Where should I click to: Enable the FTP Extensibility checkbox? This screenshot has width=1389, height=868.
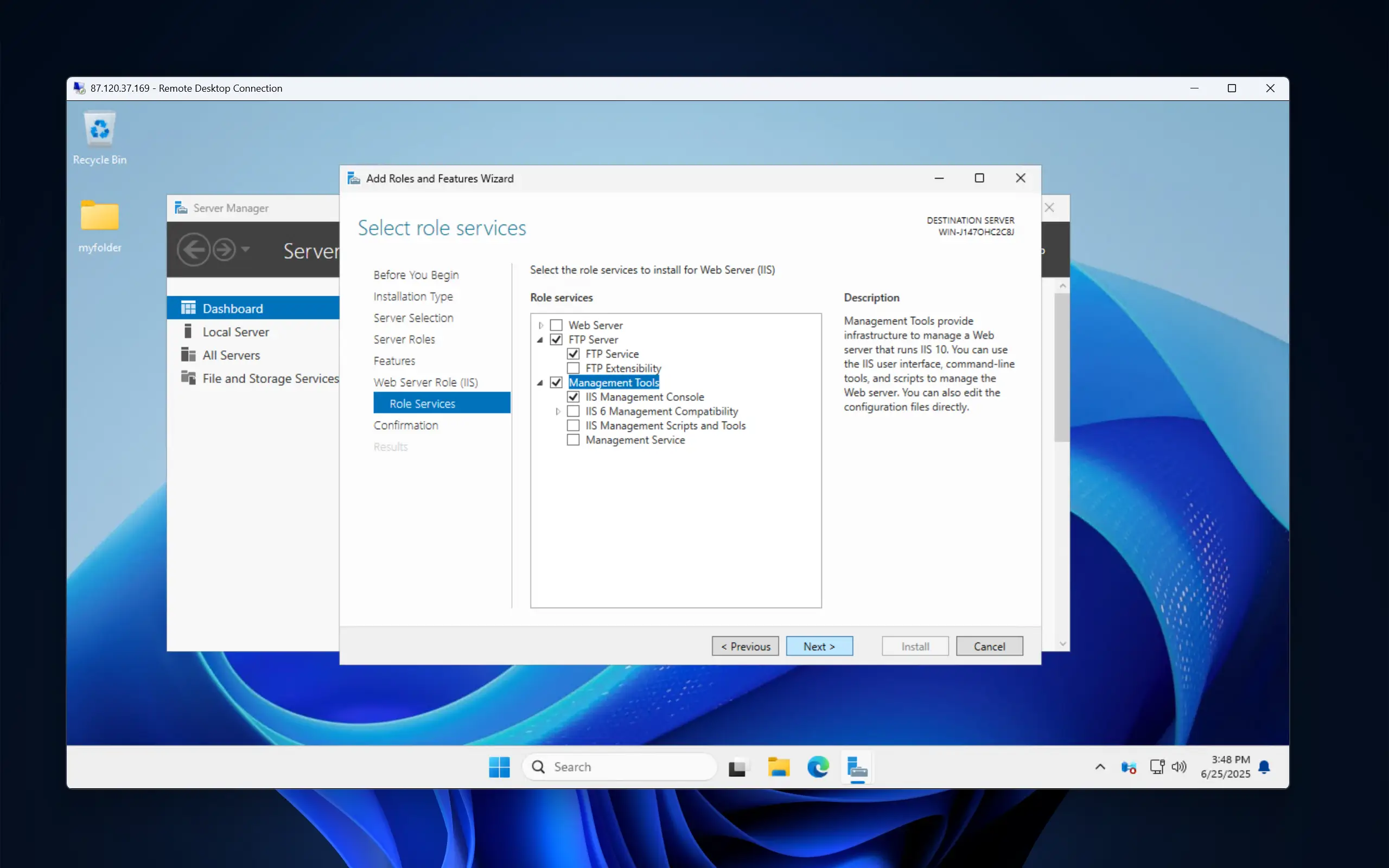(x=573, y=368)
